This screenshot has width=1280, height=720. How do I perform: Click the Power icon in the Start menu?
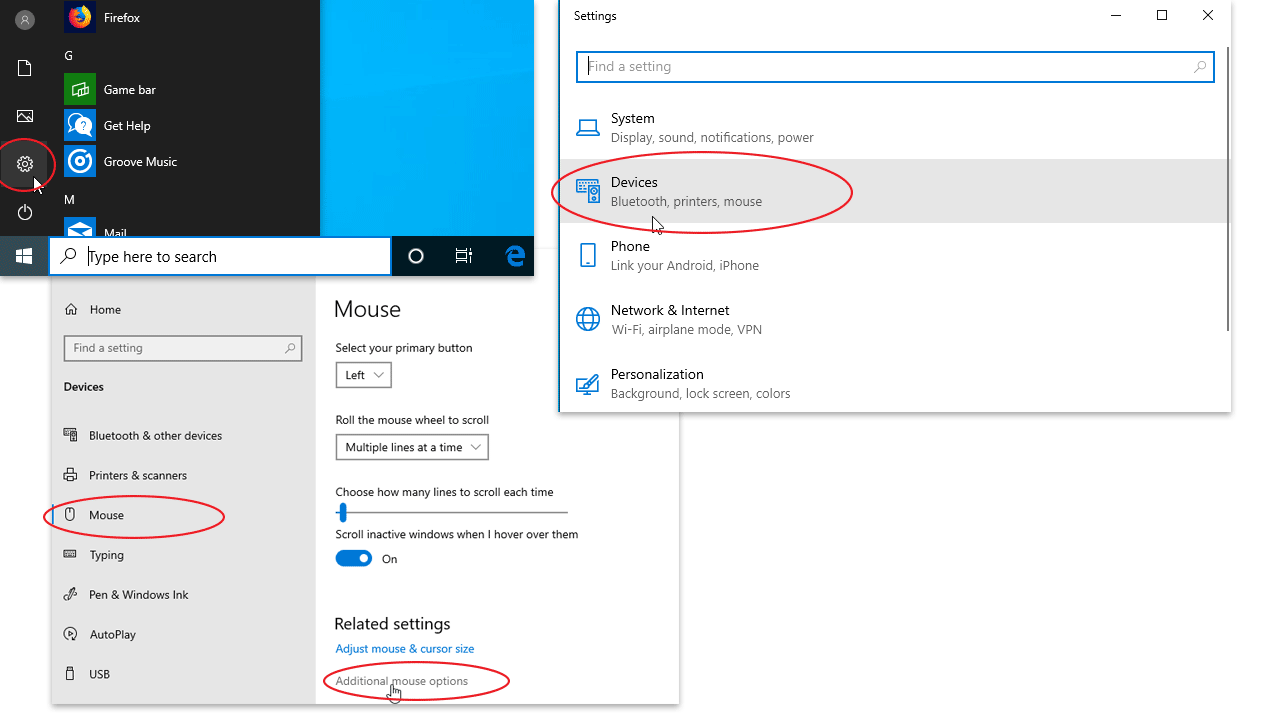(24, 212)
